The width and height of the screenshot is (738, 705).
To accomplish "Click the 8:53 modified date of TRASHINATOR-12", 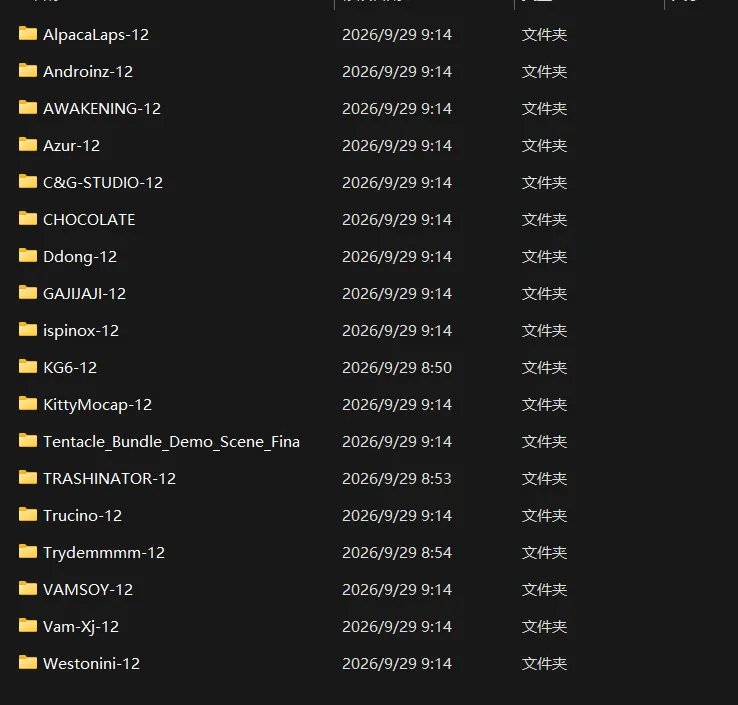I will click(397, 479).
